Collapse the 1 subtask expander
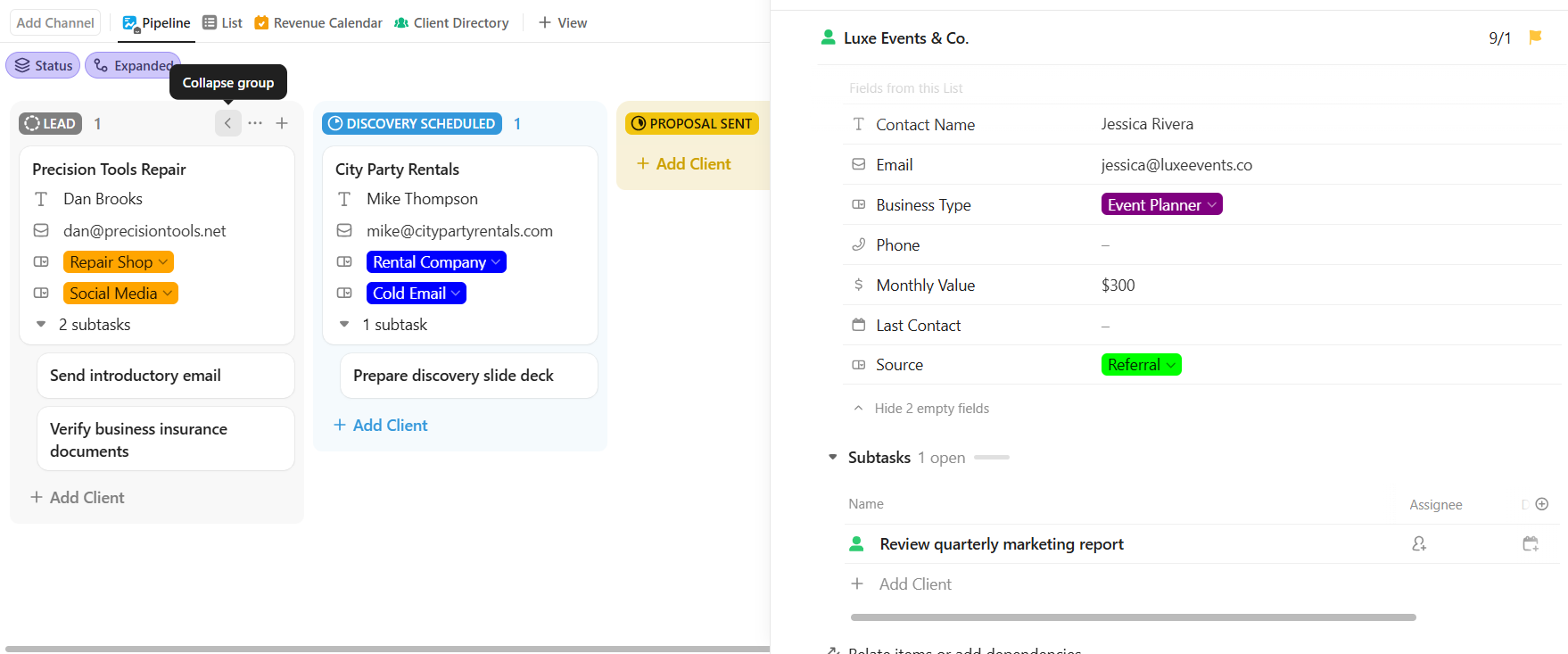Screen dimensions: 1568x654 click(x=344, y=324)
